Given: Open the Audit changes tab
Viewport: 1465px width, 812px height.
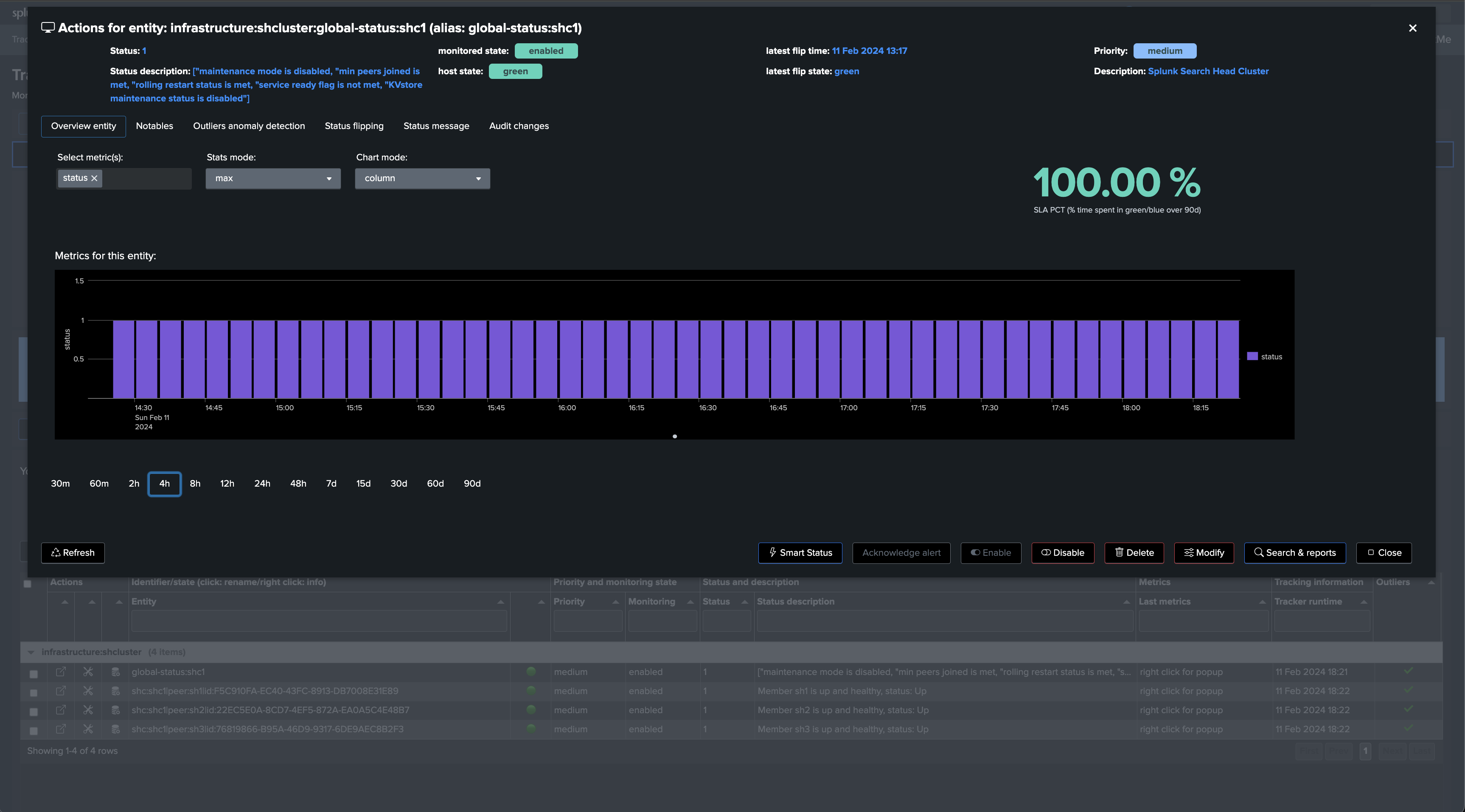Looking at the screenshot, I should [x=519, y=126].
